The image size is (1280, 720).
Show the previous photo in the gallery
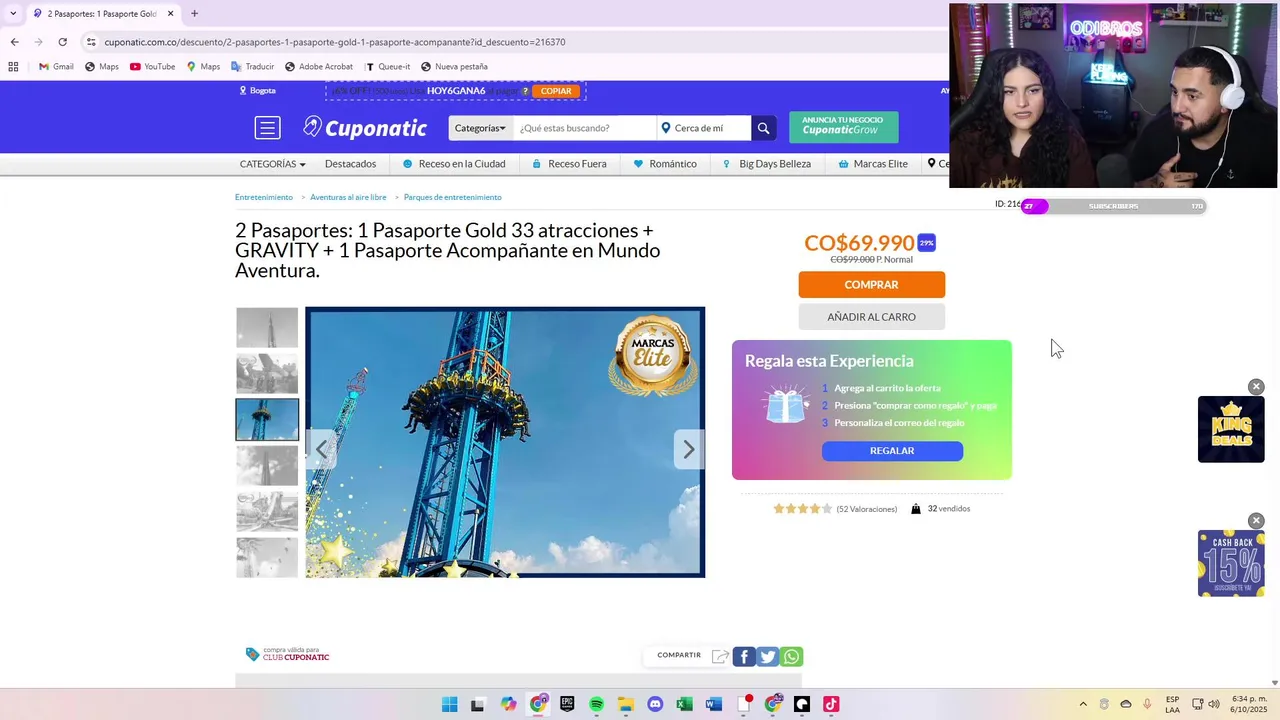[321, 449]
